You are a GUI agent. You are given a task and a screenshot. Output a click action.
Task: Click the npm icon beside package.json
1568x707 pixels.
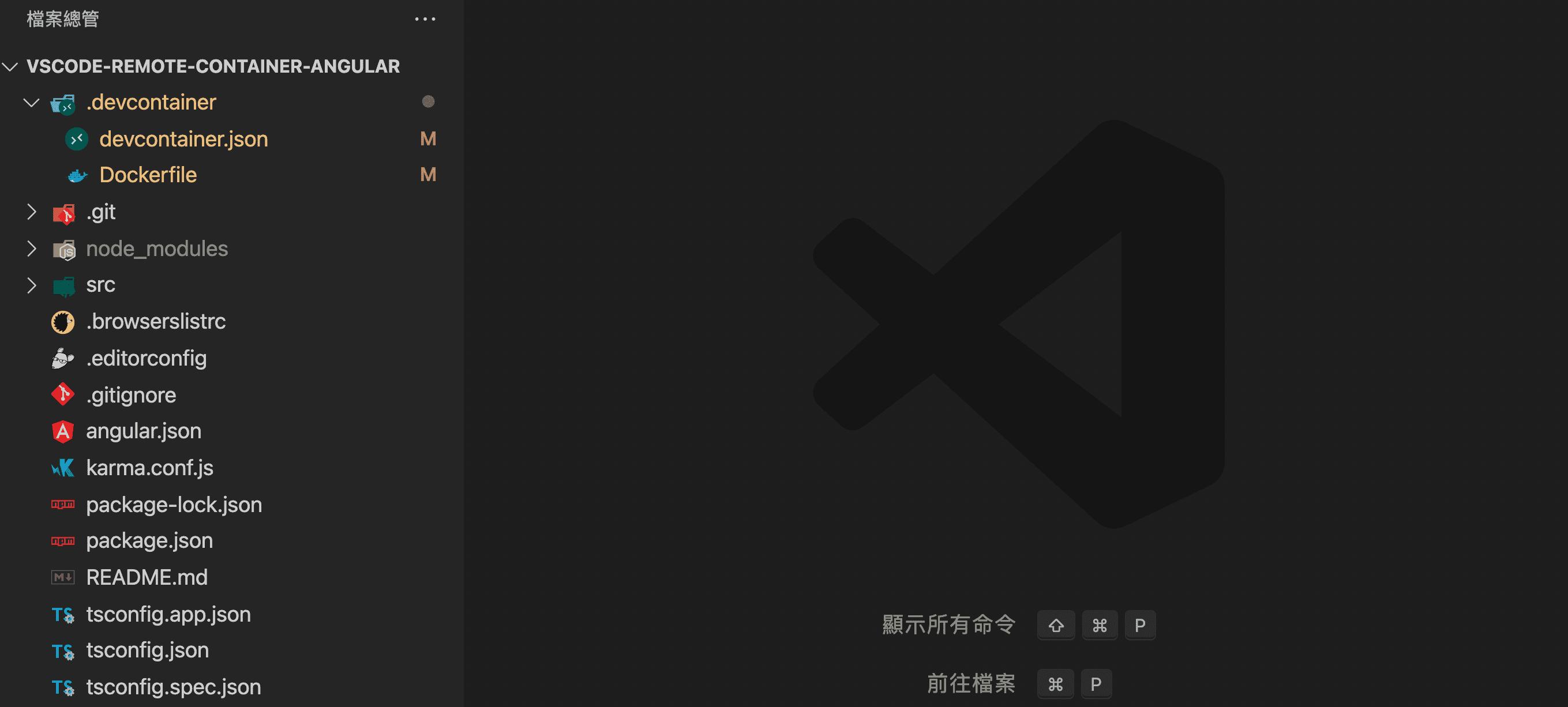63,541
